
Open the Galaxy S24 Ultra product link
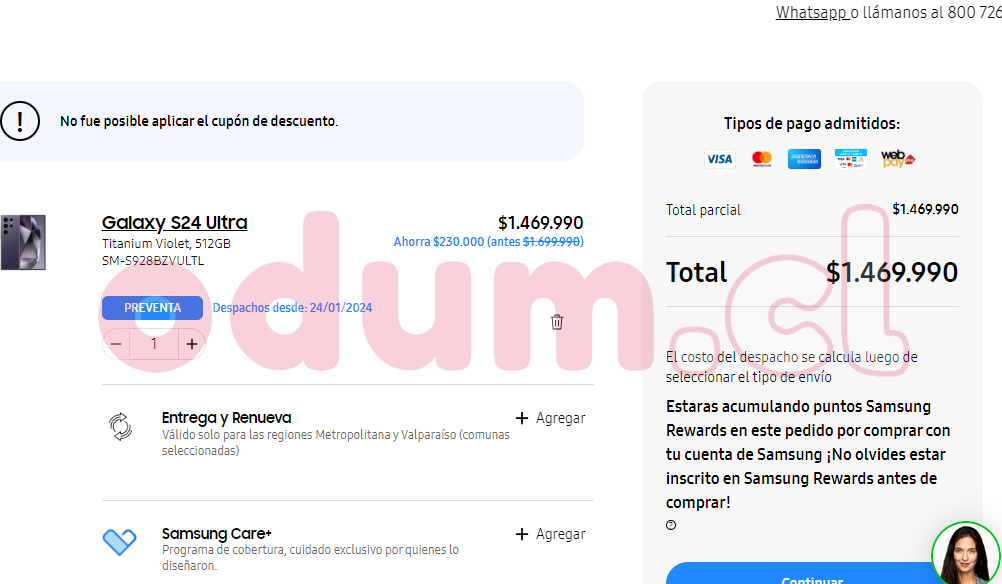point(174,222)
